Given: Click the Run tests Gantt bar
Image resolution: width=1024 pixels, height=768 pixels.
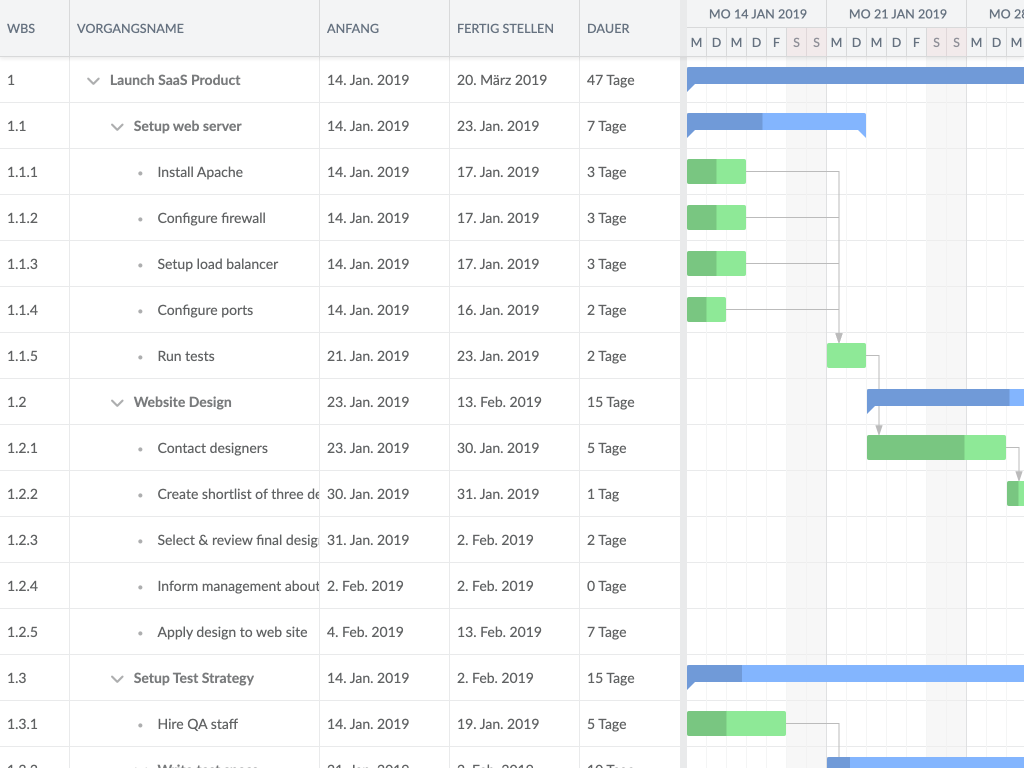Looking at the screenshot, I should click(846, 356).
